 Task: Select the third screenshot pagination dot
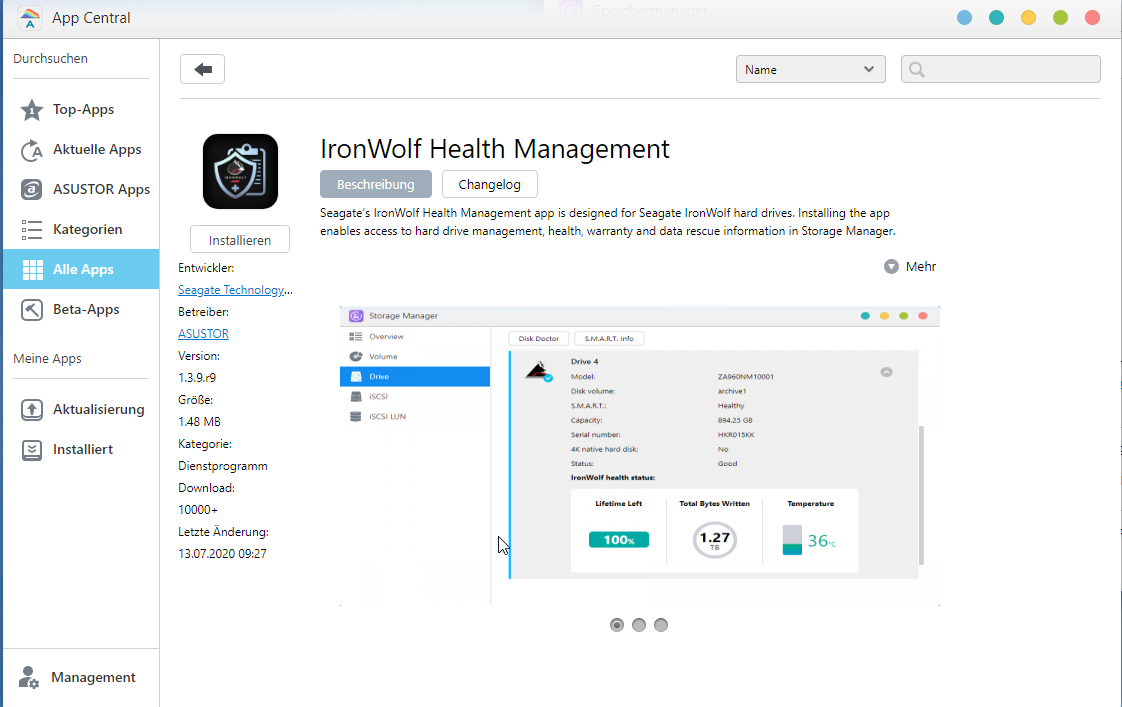[x=661, y=625]
